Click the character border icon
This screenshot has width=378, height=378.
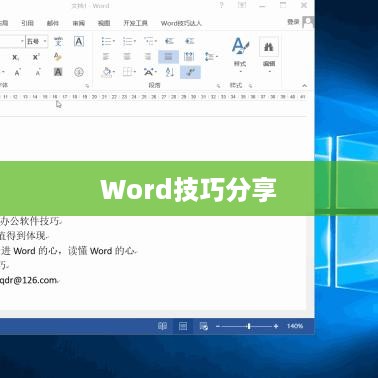79,41
